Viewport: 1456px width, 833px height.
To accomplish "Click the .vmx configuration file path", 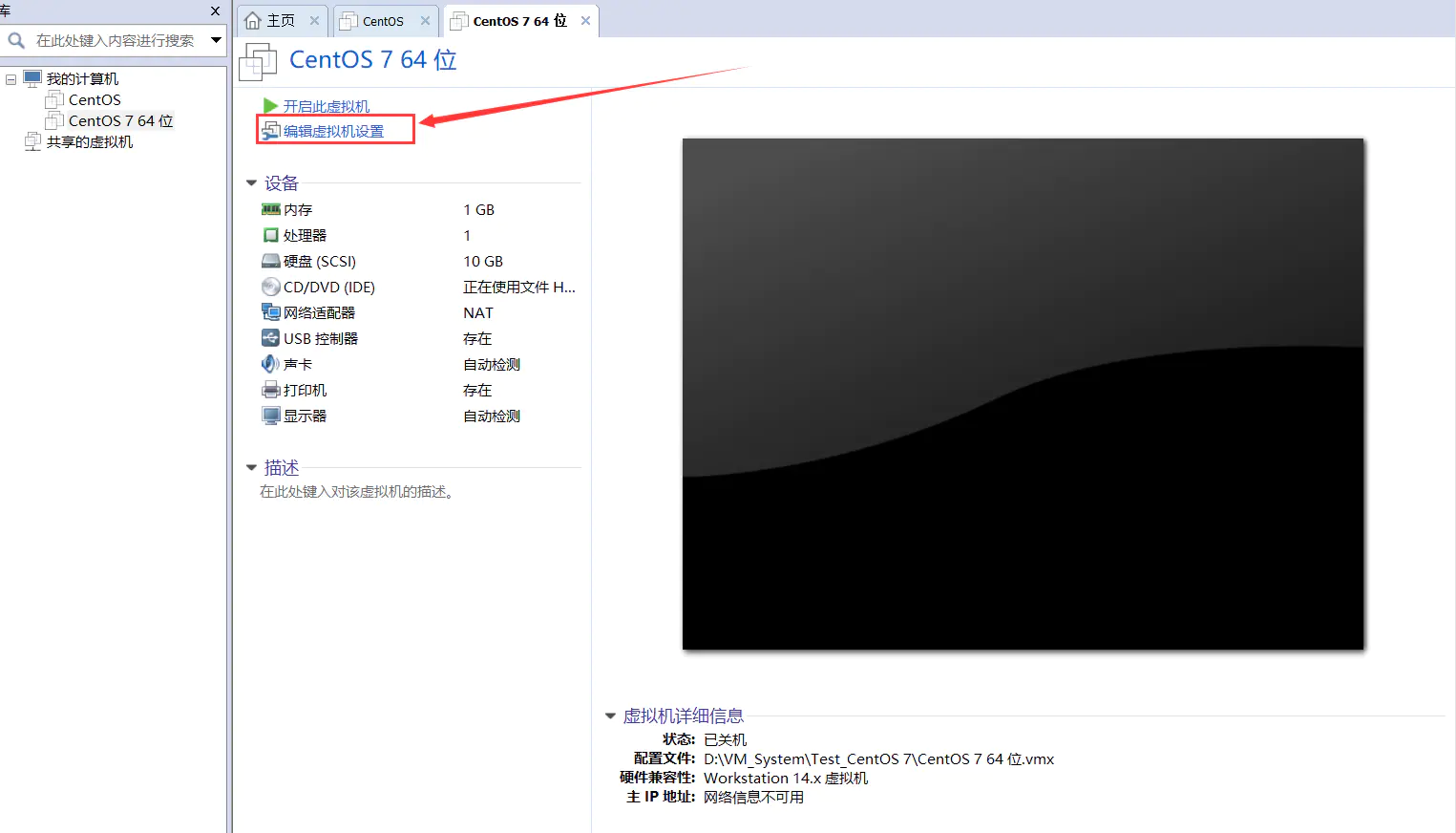I will click(x=879, y=758).
